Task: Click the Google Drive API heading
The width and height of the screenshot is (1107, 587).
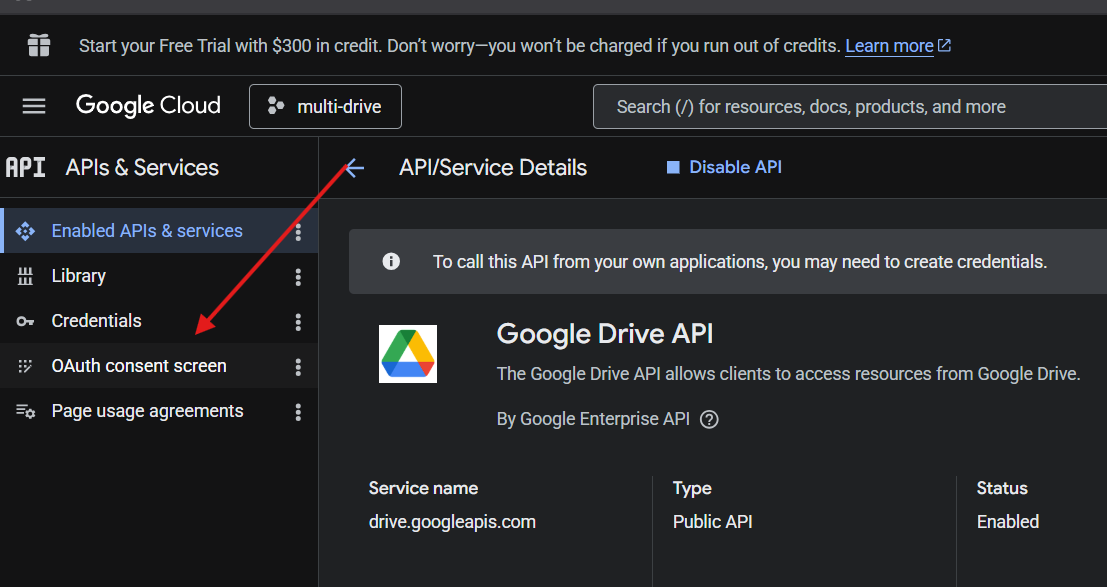Action: coord(605,333)
